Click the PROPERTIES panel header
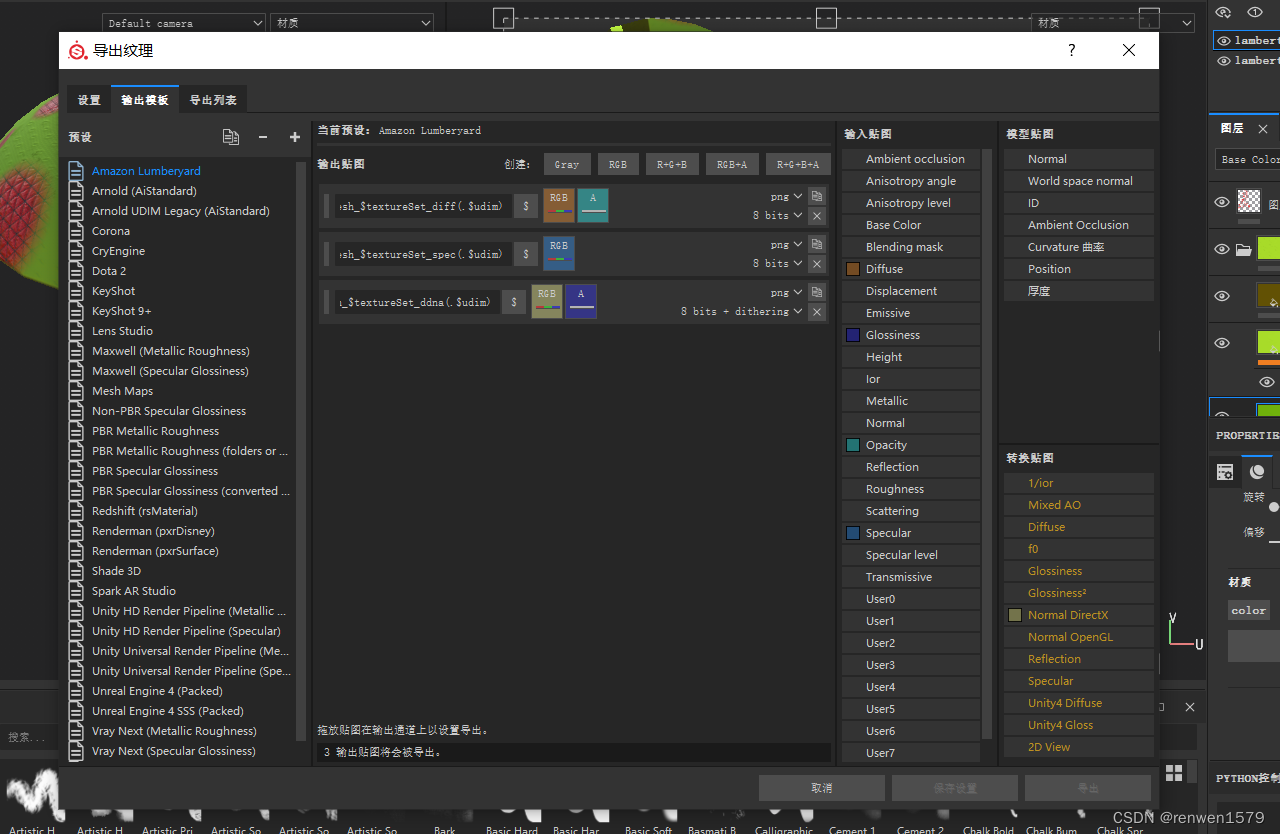Viewport: 1280px width, 834px height. (1247, 436)
